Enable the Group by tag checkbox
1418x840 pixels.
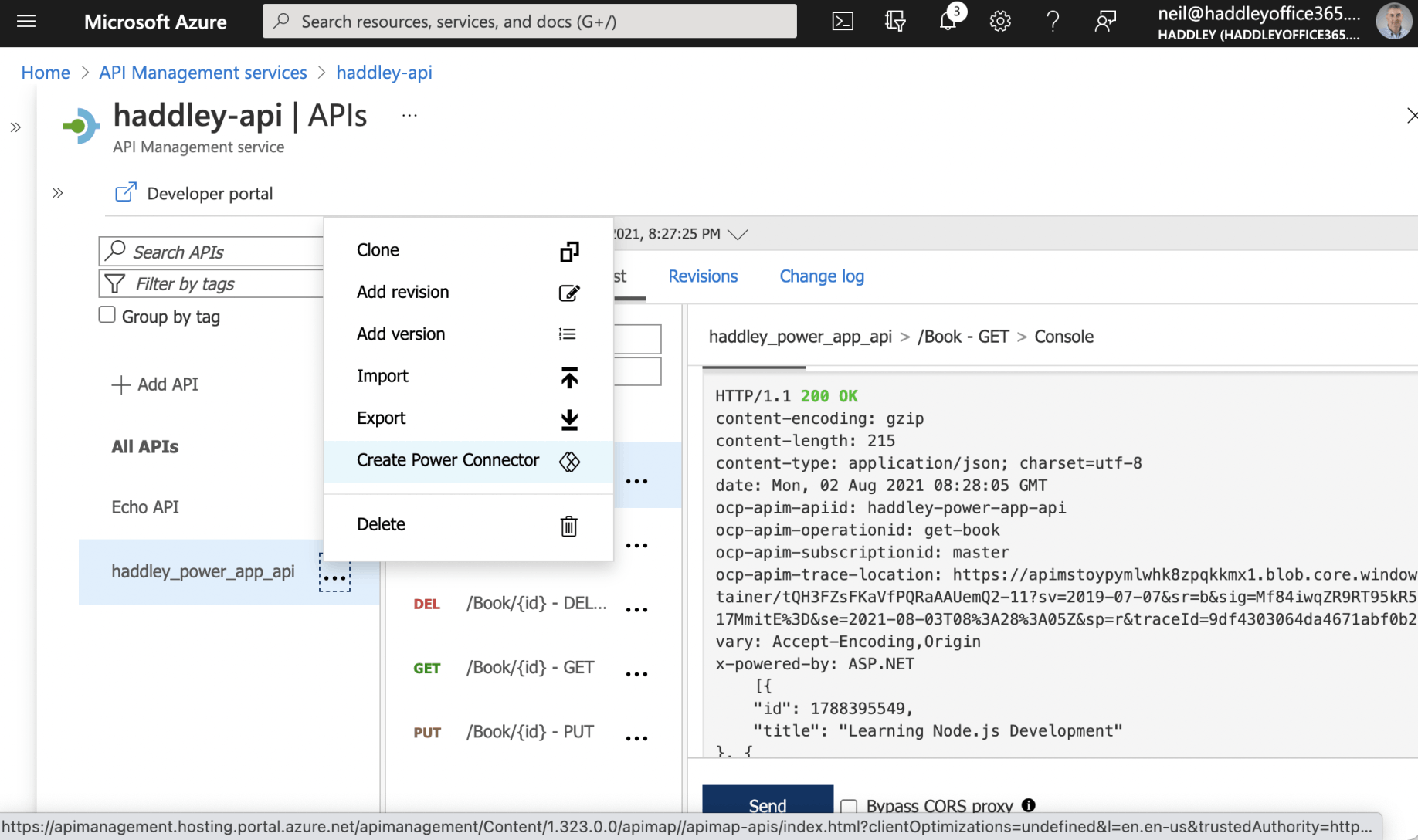coord(107,315)
